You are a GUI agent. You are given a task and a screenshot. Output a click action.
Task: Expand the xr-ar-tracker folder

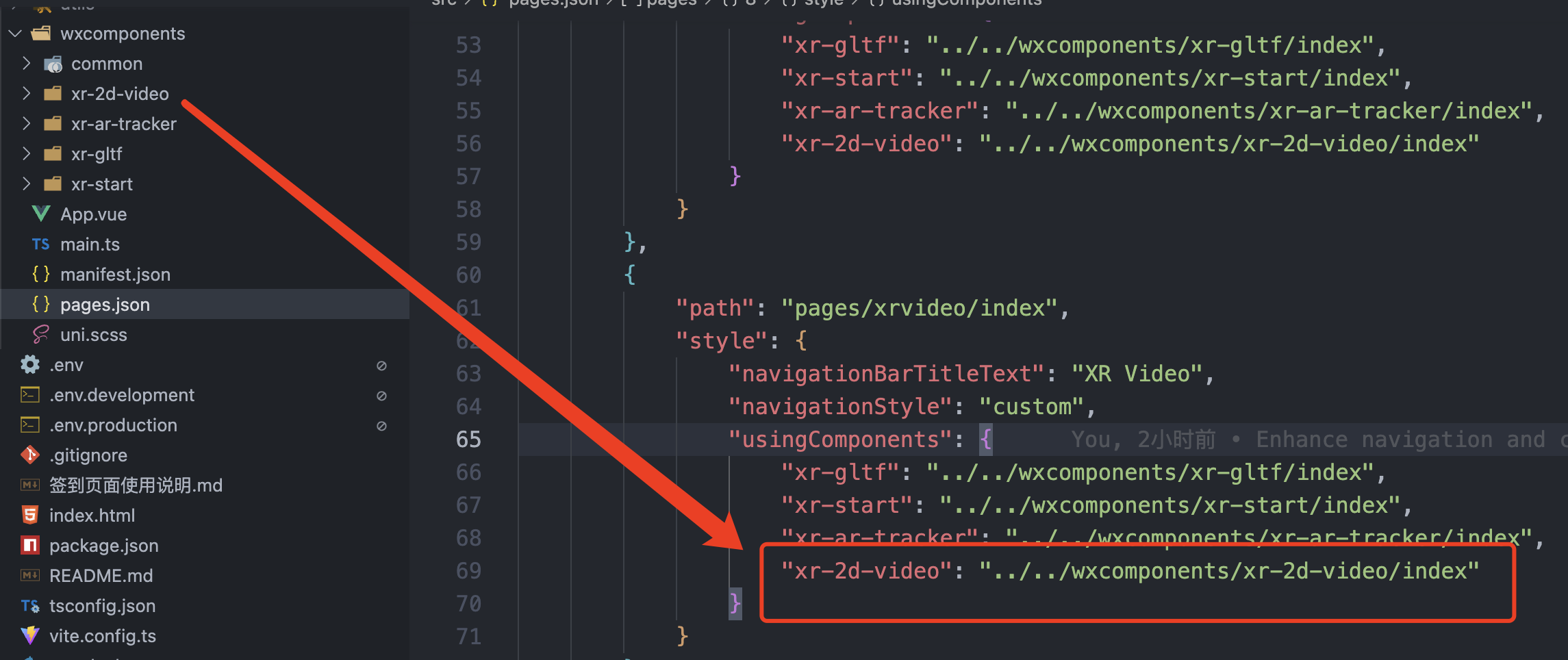click(x=26, y=123)
